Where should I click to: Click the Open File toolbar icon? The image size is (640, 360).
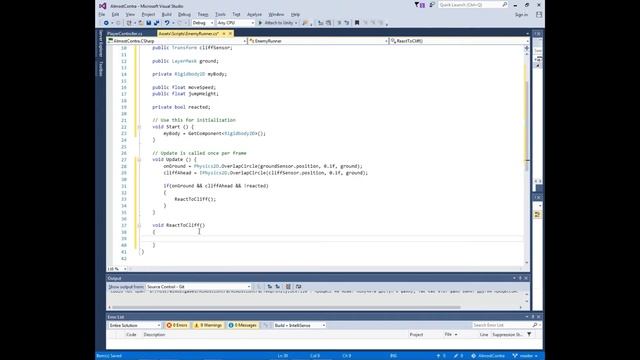click(x=141, y=23)
